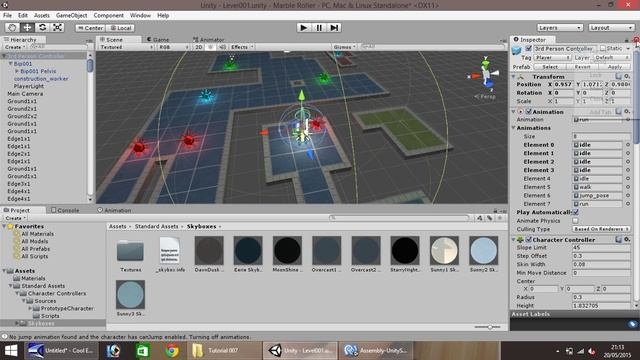Switch to the Animator tab

pos(209,40)
